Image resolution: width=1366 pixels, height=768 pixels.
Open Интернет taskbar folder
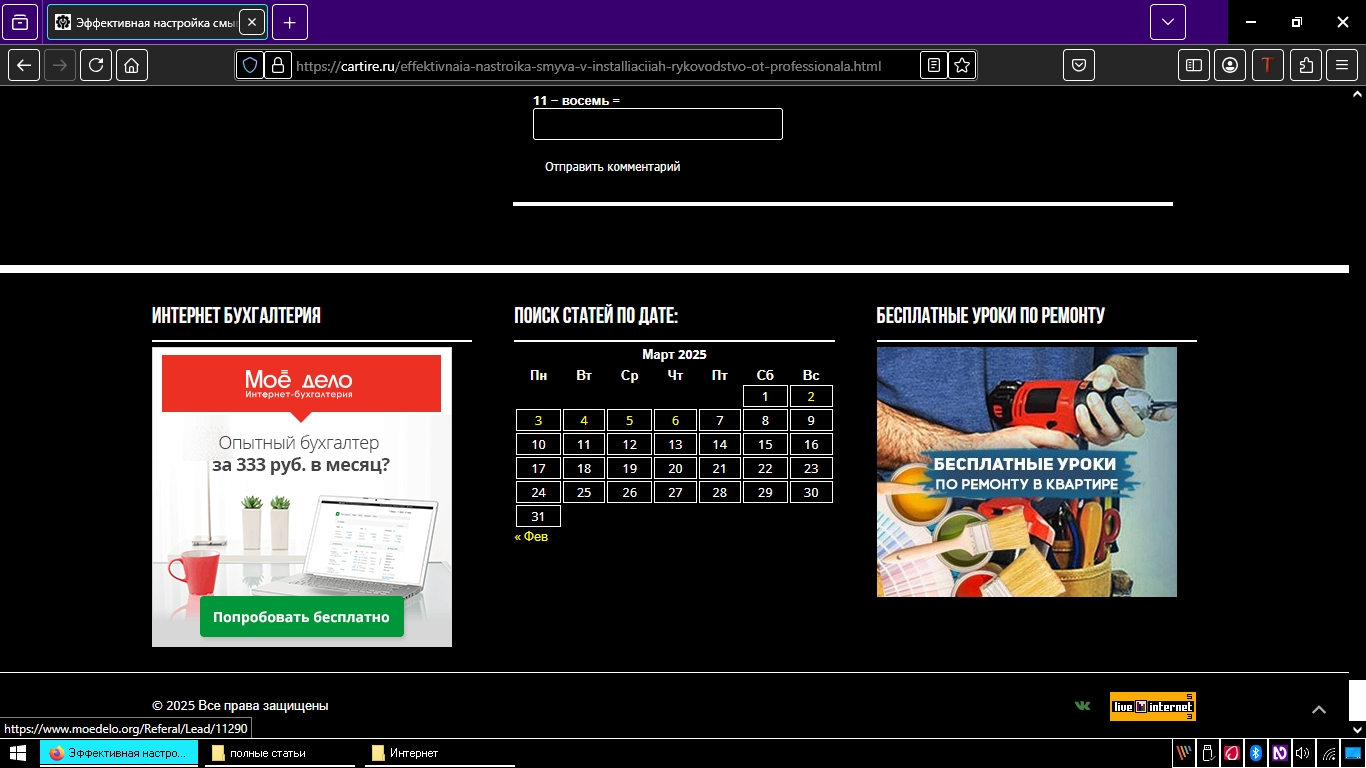[x=440, y=753]
